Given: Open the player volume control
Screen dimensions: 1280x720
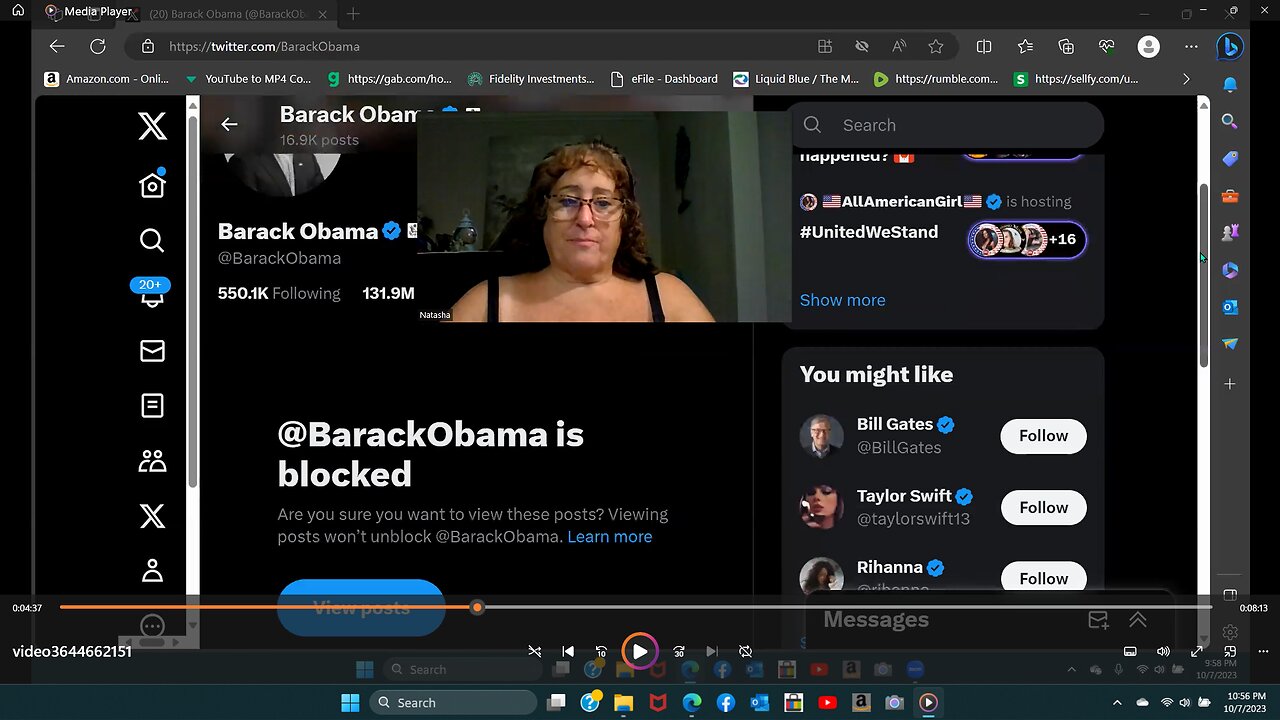Looking at the screenshot, I should click(1163, 651).
